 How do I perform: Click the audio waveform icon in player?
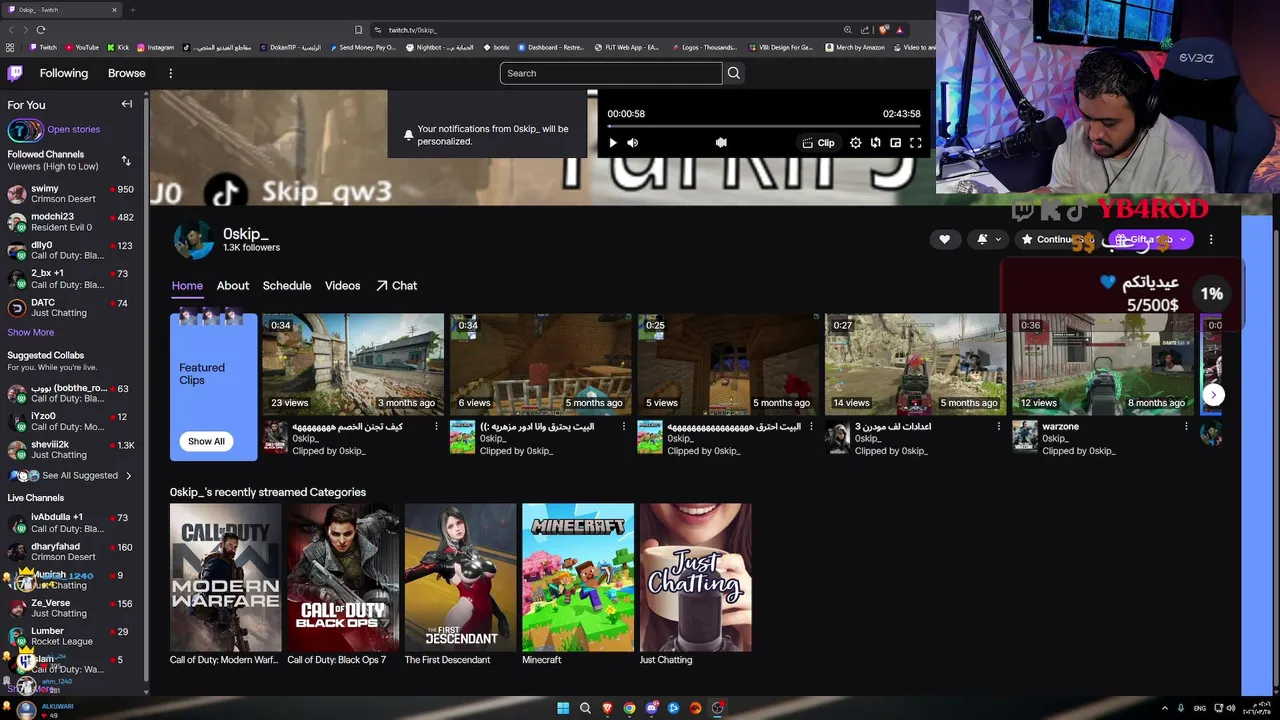721,143
